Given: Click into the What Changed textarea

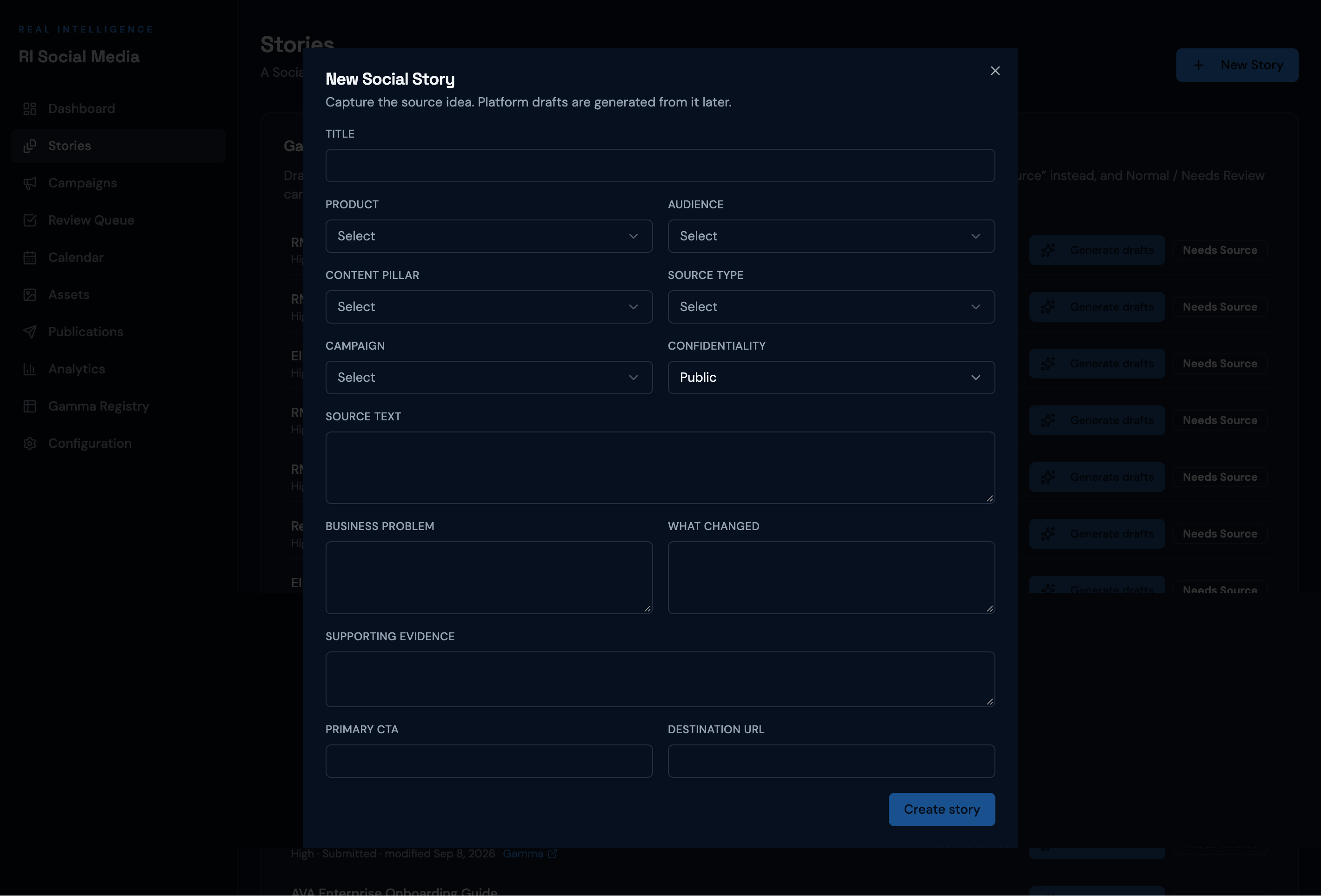Looking at the screenshot, I should click(x=831, y=577).
